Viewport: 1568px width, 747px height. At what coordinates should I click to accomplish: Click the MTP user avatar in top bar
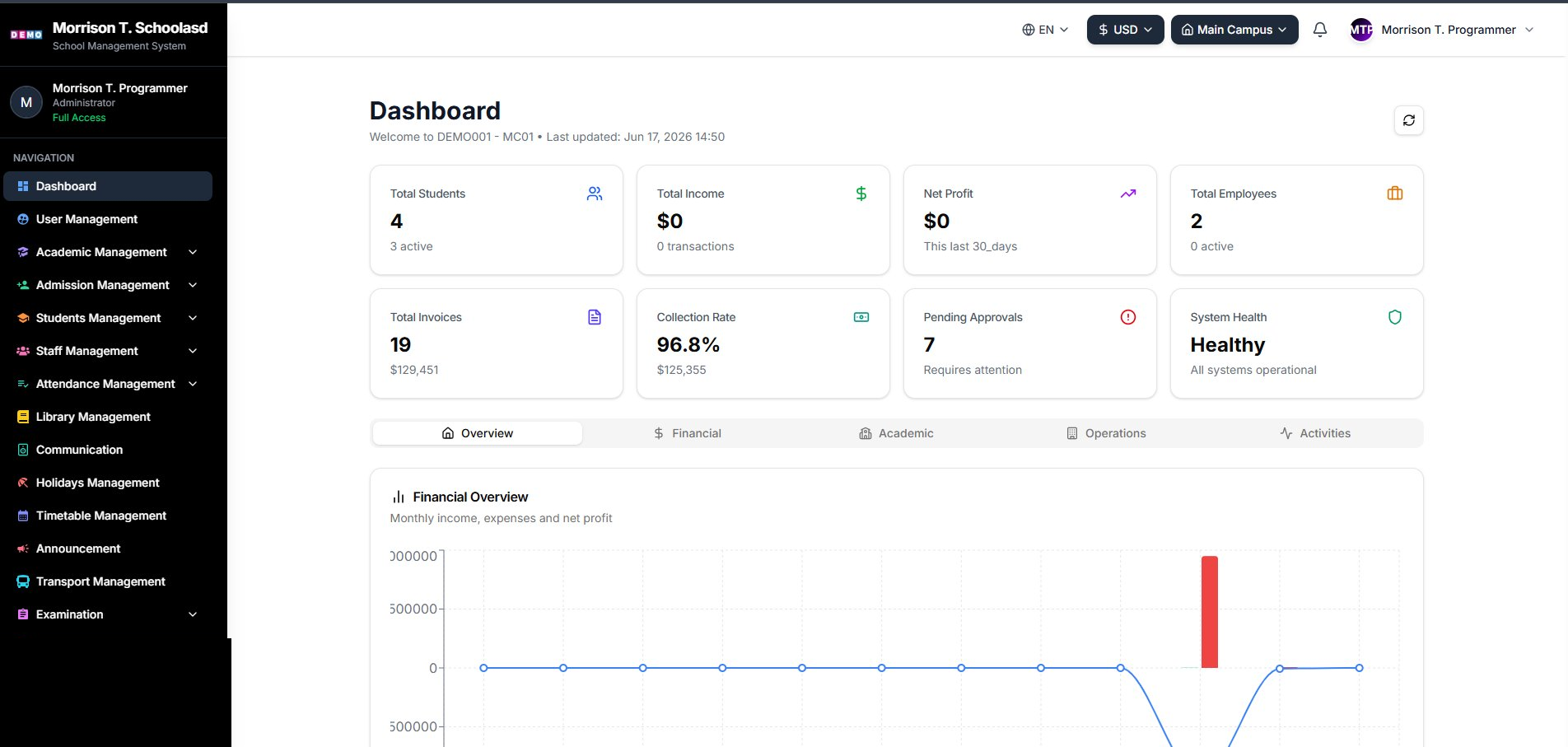point(1361,30)
